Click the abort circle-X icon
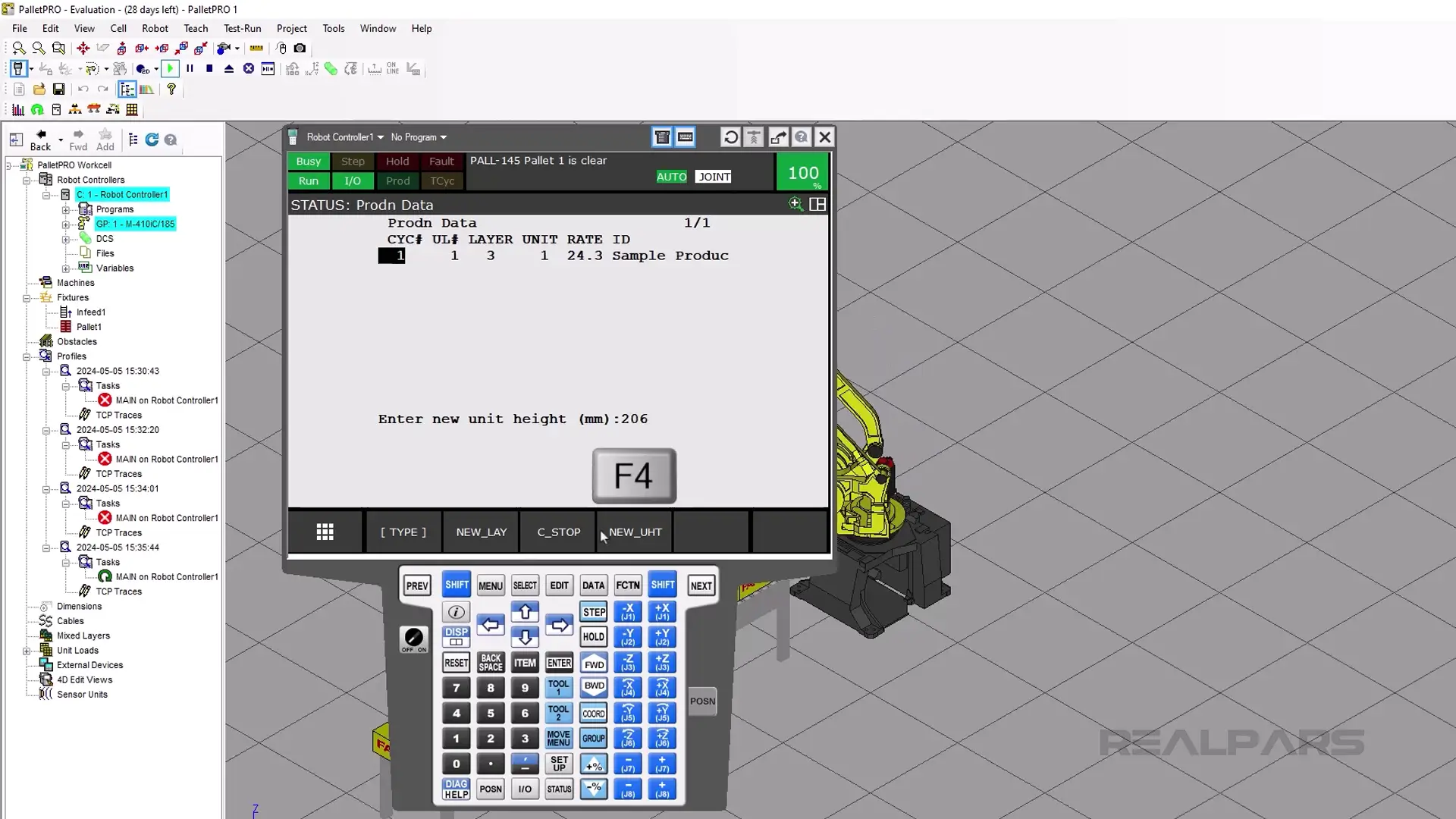 tap(249, 68)
